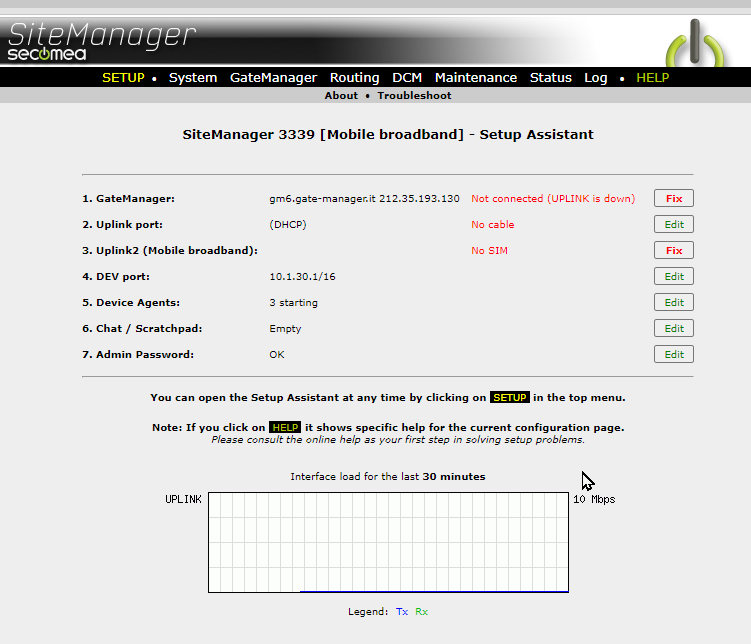The image size is (751, 644).
Task: Click the 10.1.30.1/16 DEV port value
Action: [302, 276]
